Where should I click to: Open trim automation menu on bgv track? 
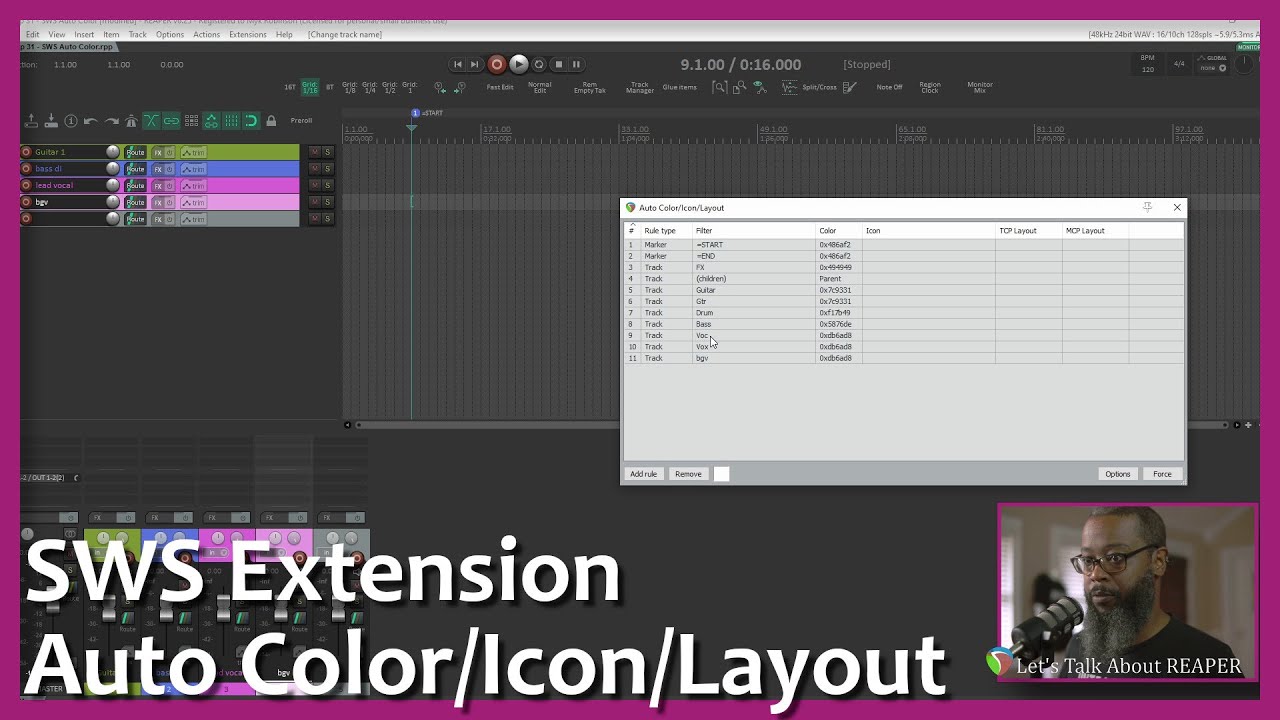193,202
